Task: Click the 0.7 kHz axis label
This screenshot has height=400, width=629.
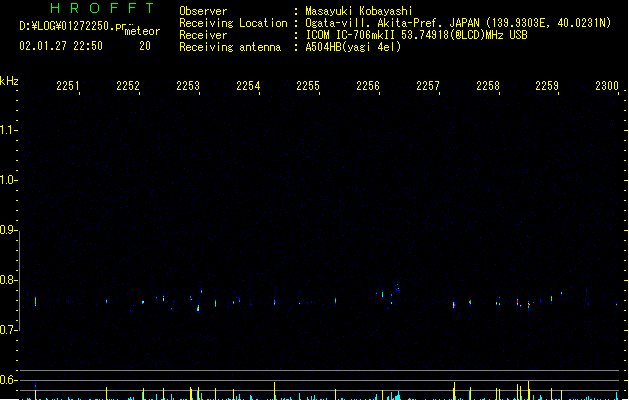Action: tap(7, 330)
